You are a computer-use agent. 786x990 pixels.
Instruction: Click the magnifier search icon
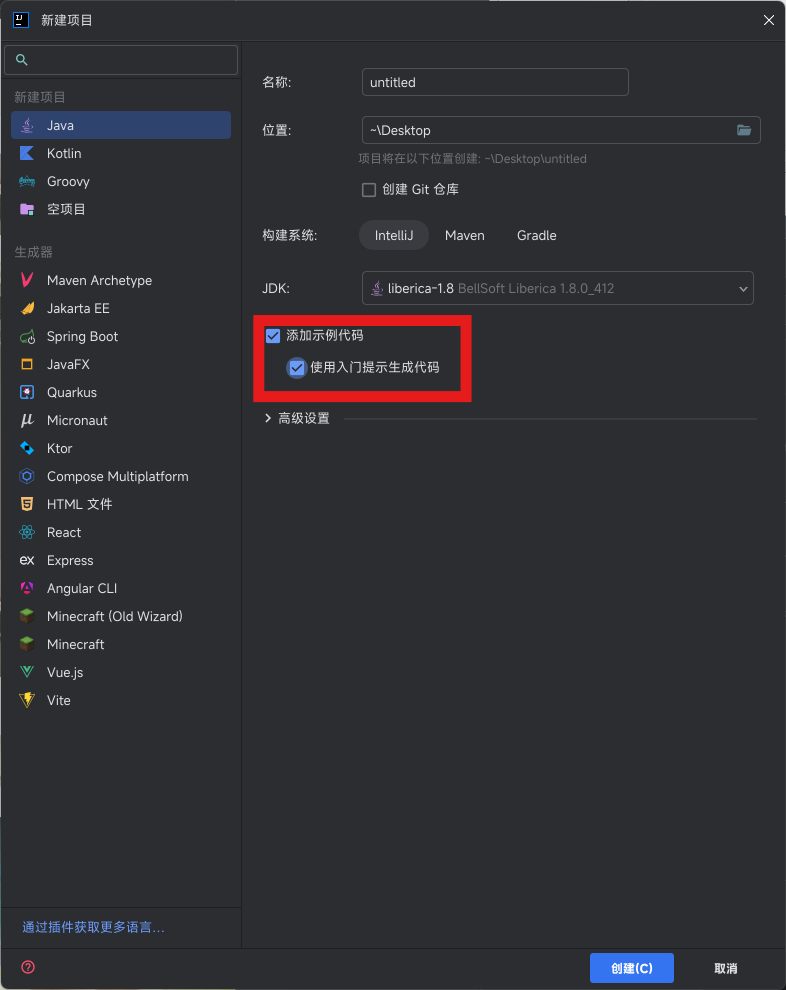pyautogui.click(x=21, y=59)
